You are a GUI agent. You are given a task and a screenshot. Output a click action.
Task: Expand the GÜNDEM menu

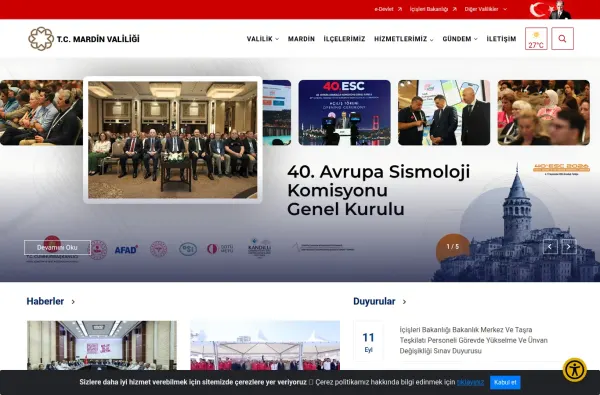pos(460,39)
